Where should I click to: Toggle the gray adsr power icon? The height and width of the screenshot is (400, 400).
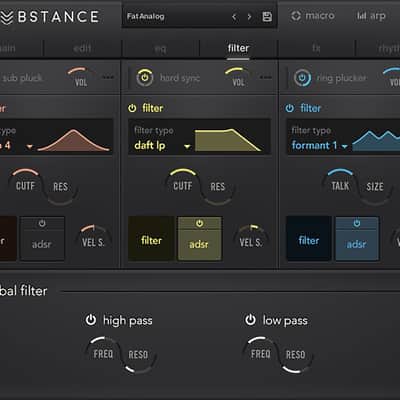(42, 223)
